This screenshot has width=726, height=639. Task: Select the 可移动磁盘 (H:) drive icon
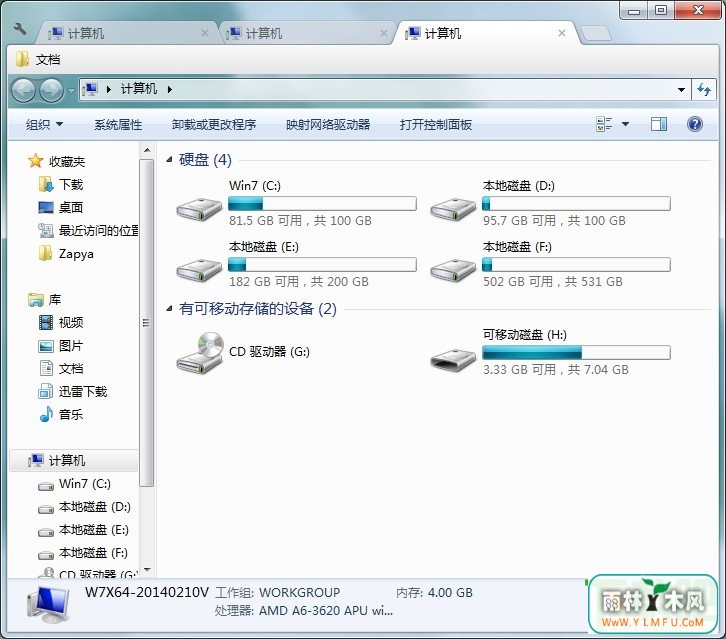pos(453,359)
